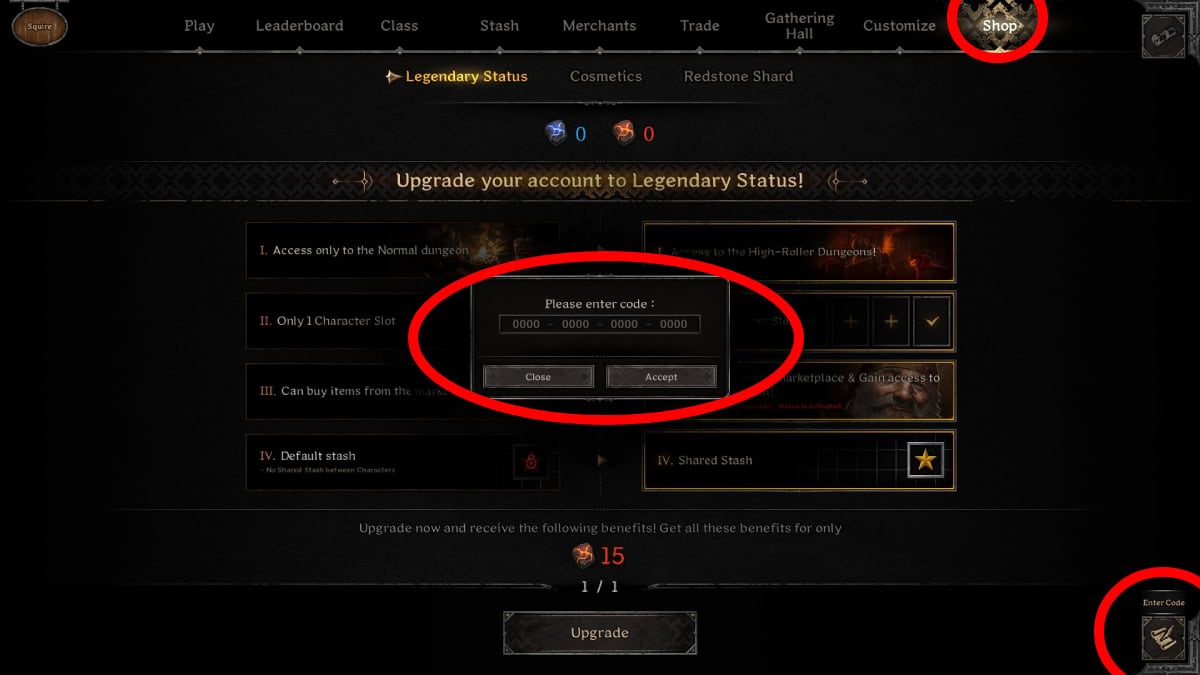Click the red shard price icon
Image resolution: width=1200 pixels, height=675 pixels.
pos(583,555)
